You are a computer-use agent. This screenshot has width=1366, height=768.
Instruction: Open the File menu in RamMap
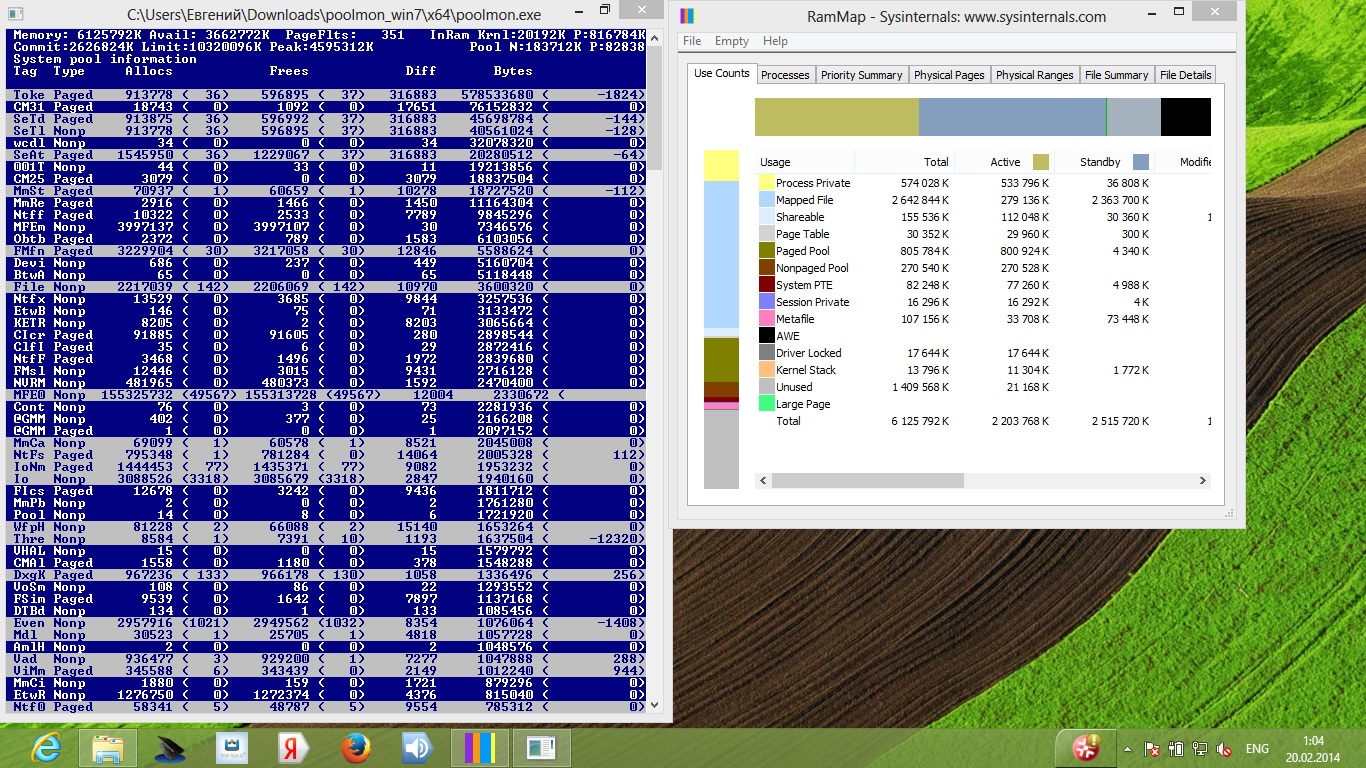point(692,41)
